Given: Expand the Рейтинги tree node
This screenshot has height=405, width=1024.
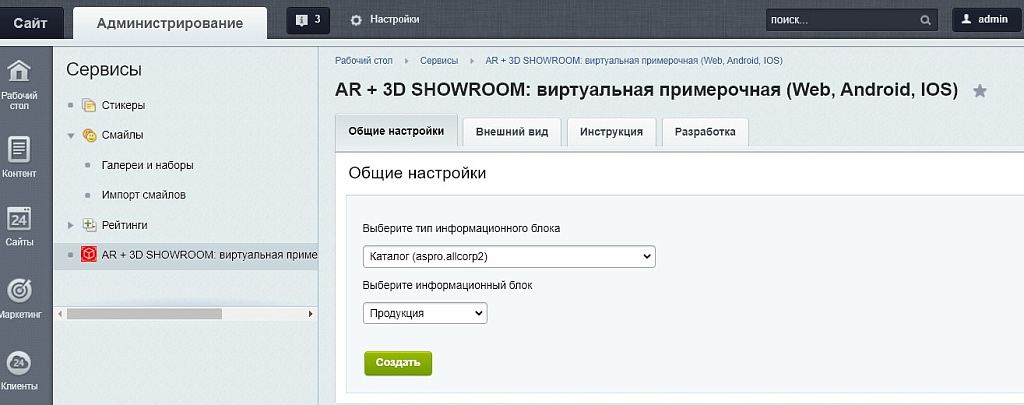Looking at the screenshot, I should tap(71, 225).
